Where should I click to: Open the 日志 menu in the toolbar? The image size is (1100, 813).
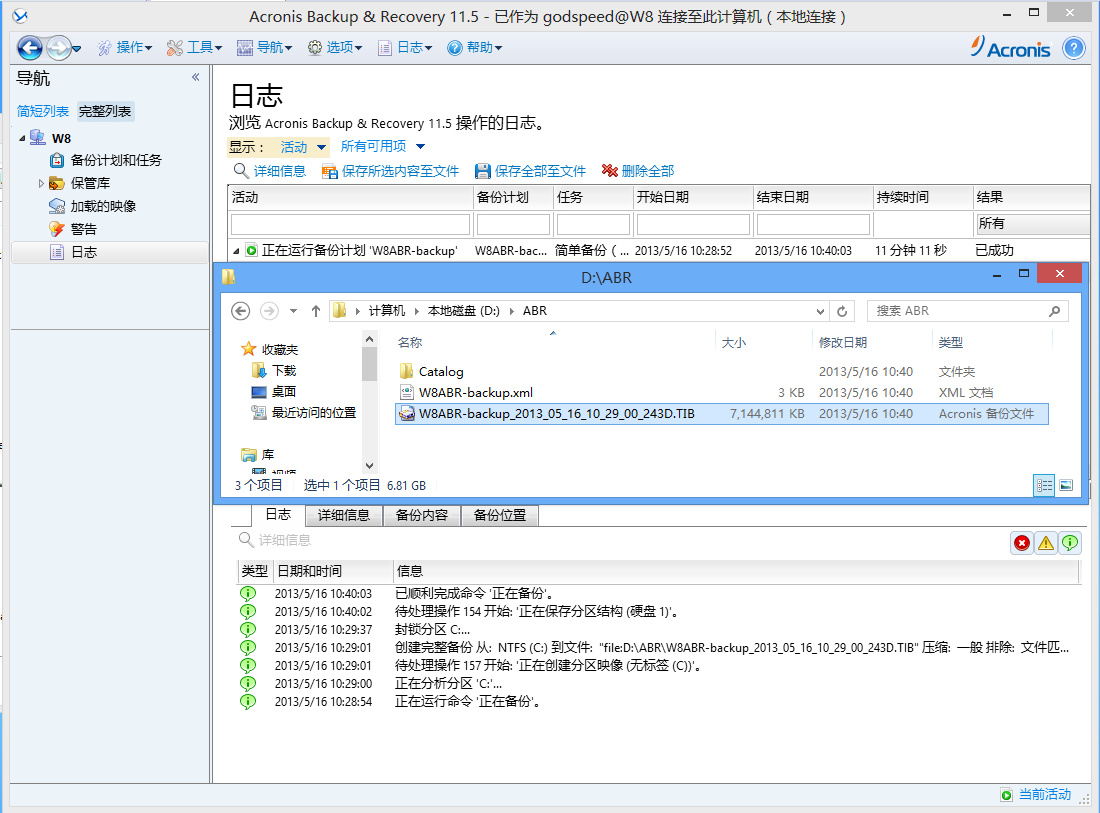(x=405, y=48)
